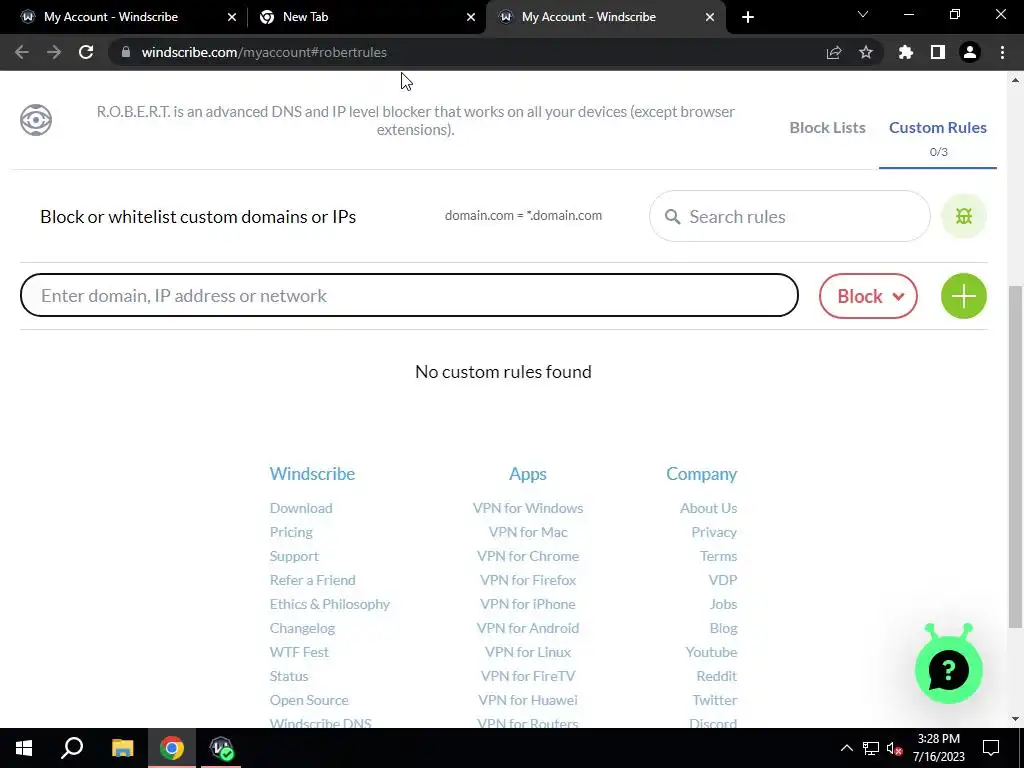Open Windows taskbar search
1024x768 pixels.
pyautogui.click(x=72, y=748)
